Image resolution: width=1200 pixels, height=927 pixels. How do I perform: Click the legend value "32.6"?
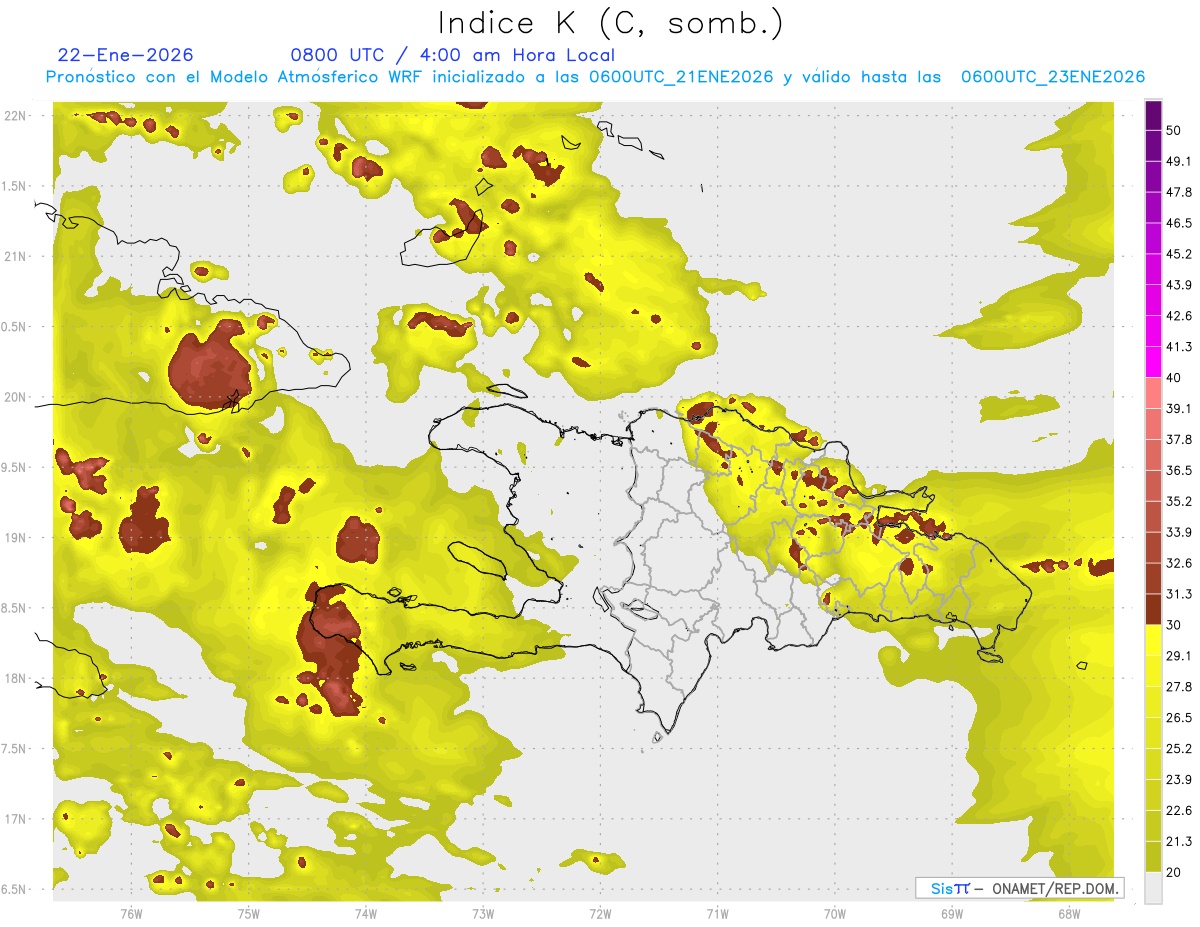1179,563
